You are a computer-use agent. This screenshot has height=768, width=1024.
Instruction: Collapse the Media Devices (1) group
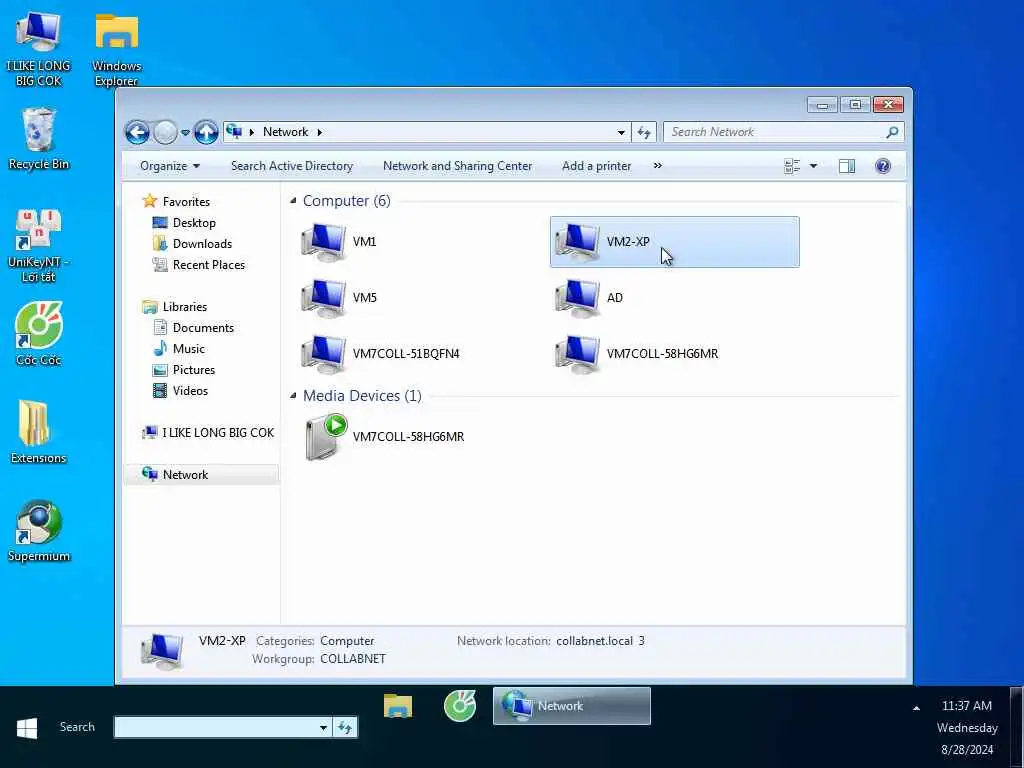tap(293, 395)
